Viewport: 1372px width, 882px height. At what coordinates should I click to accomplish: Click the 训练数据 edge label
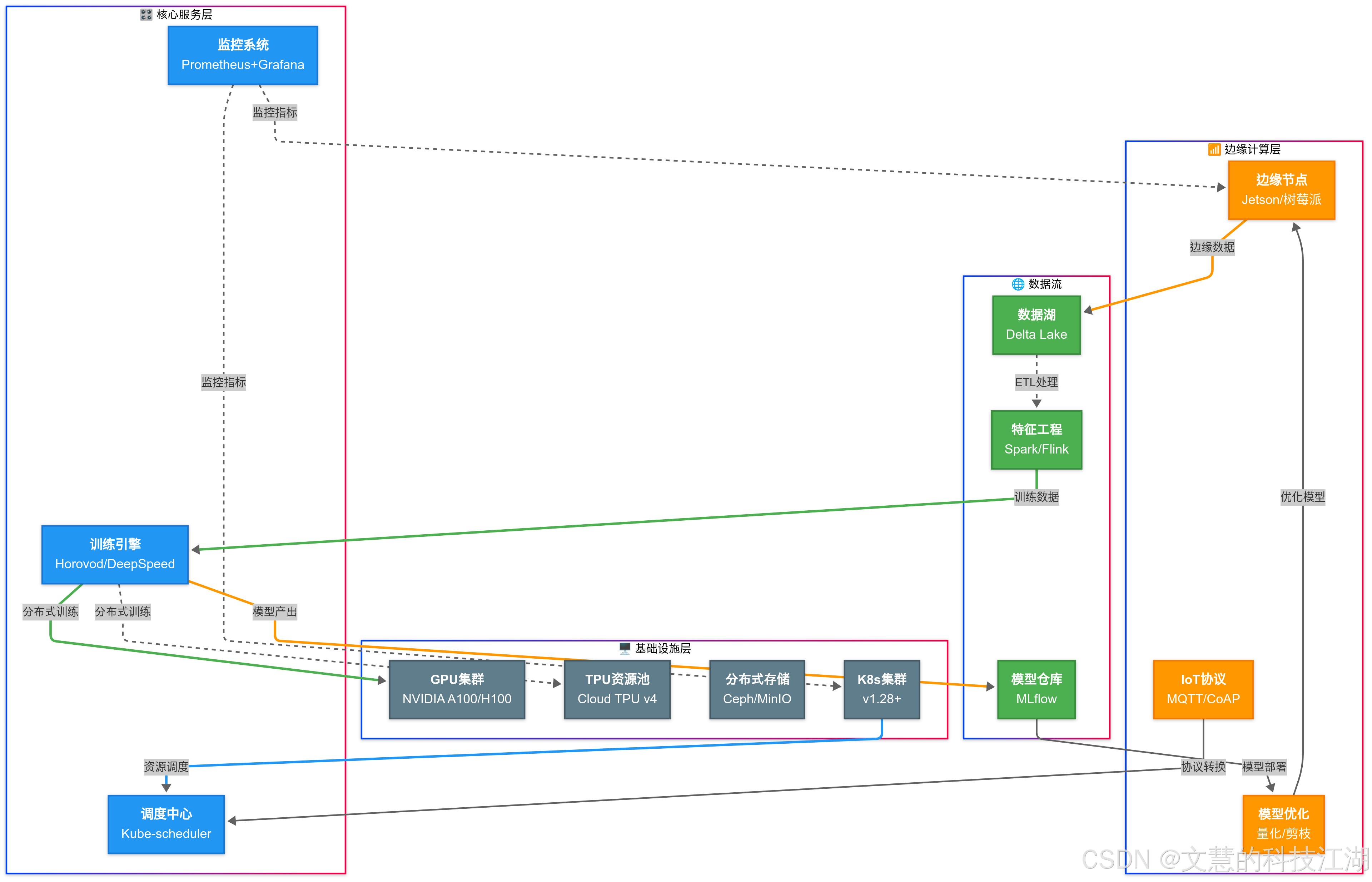1037,497
